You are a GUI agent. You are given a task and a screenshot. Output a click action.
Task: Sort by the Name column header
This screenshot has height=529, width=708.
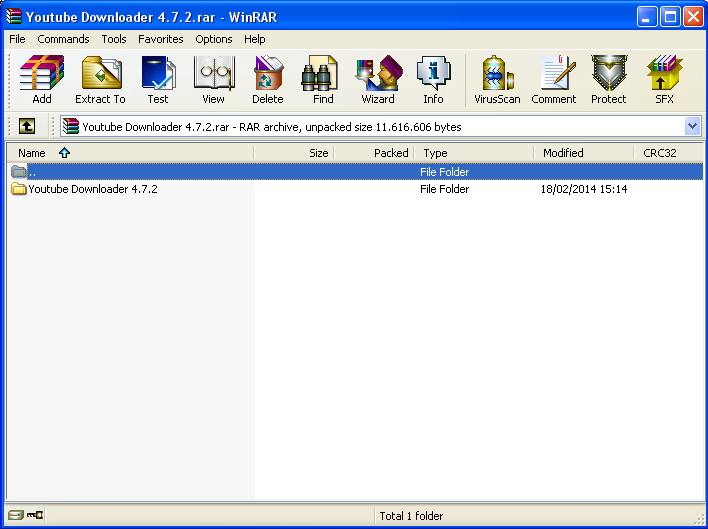click(x=130, y=153)
